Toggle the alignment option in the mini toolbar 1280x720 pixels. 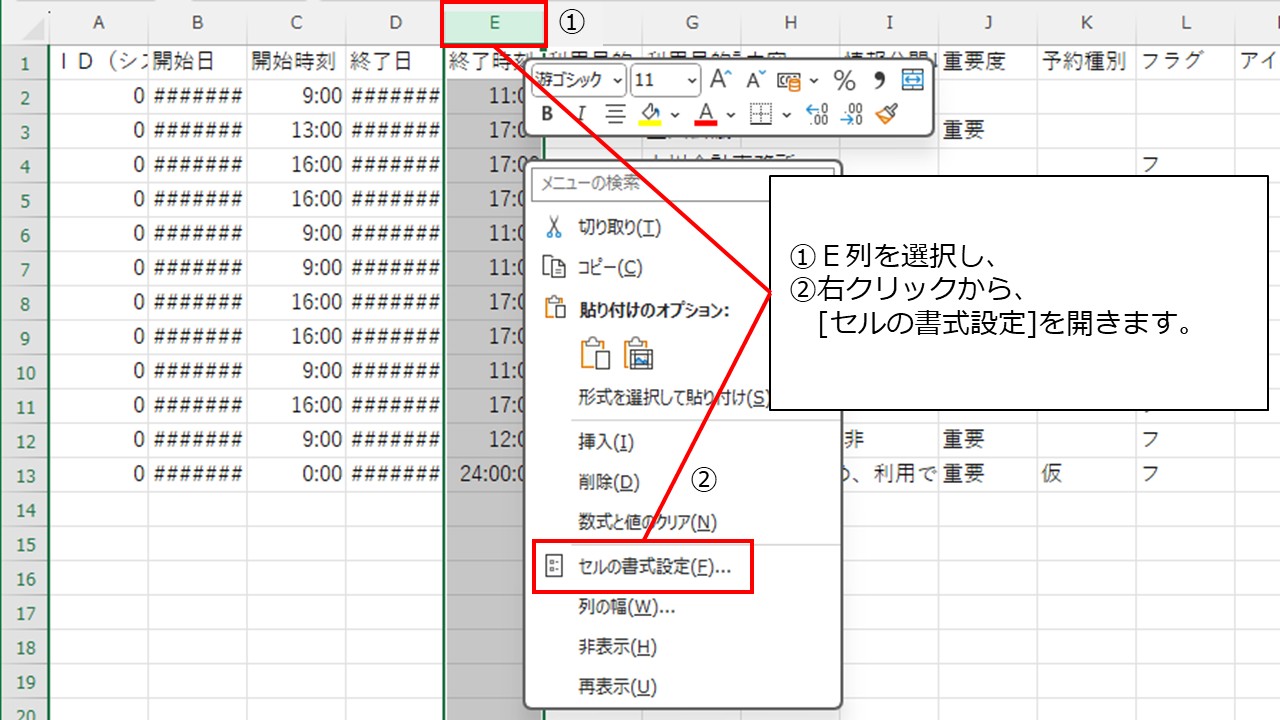point(617,113)
